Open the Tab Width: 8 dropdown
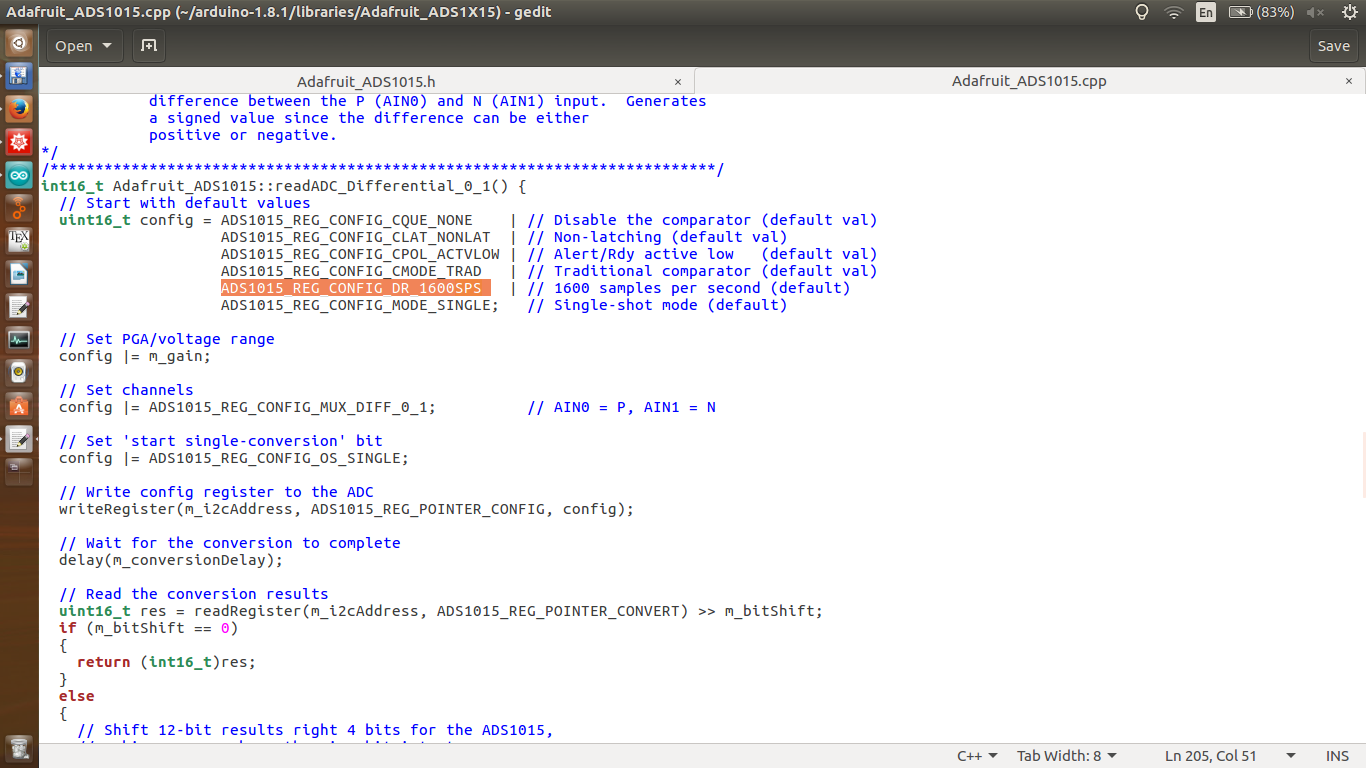The image size is (1366, 768). [x=1066, y=755]
